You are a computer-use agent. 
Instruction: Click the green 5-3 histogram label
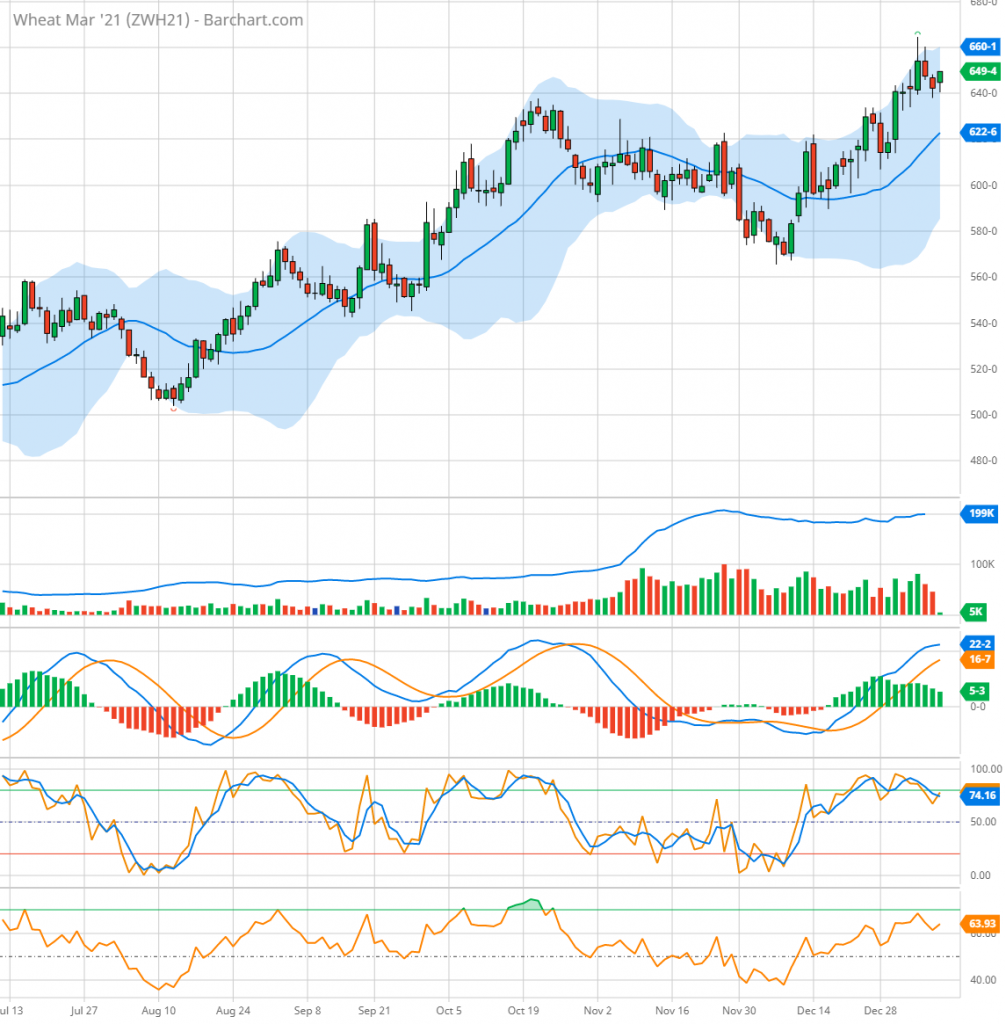point(975,691)
